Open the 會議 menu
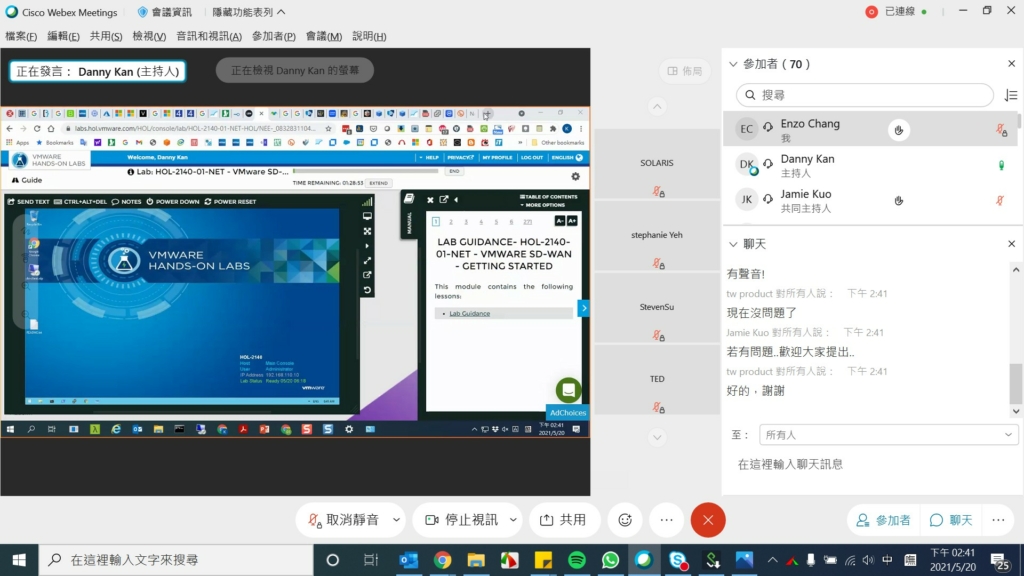 (324, 36)
